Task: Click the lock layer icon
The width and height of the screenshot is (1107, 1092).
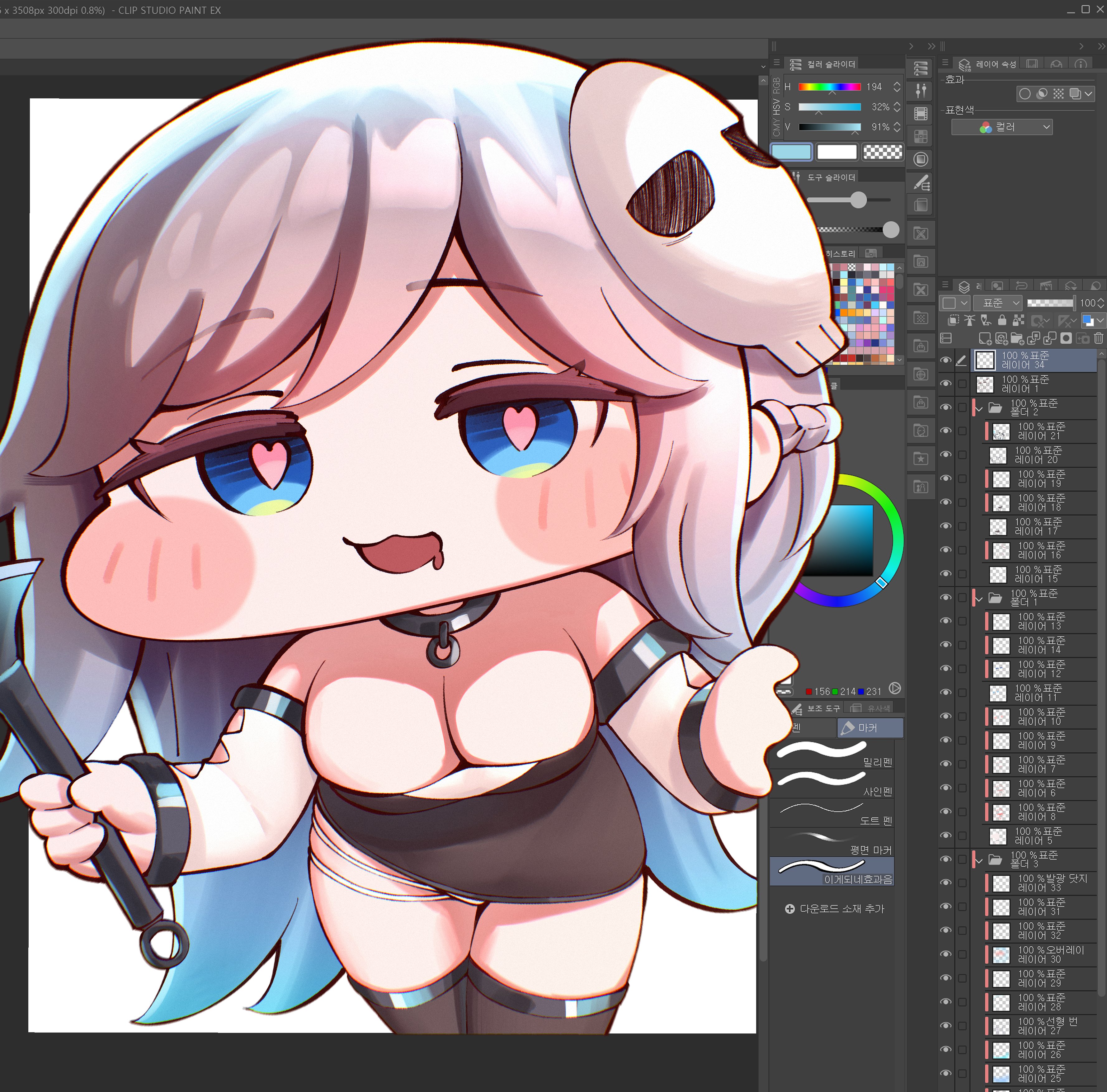Action: 1001,320
